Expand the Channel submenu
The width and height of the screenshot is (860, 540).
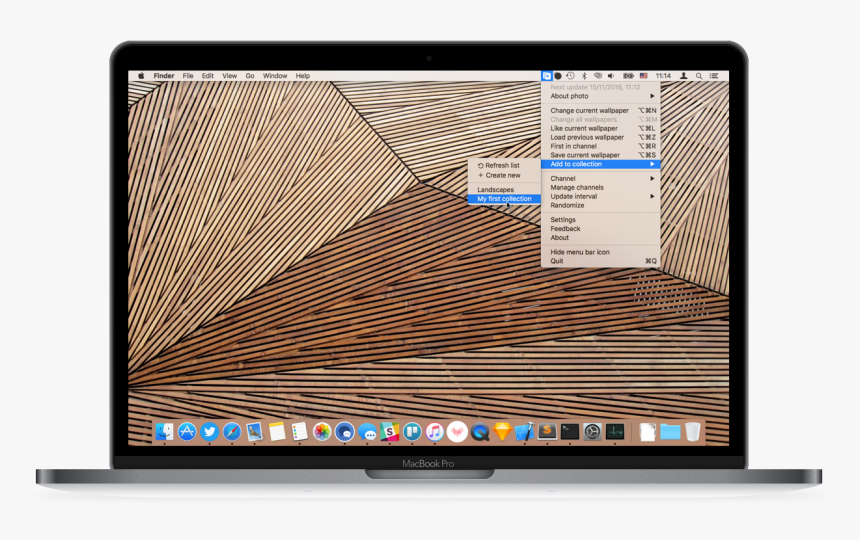601,178
